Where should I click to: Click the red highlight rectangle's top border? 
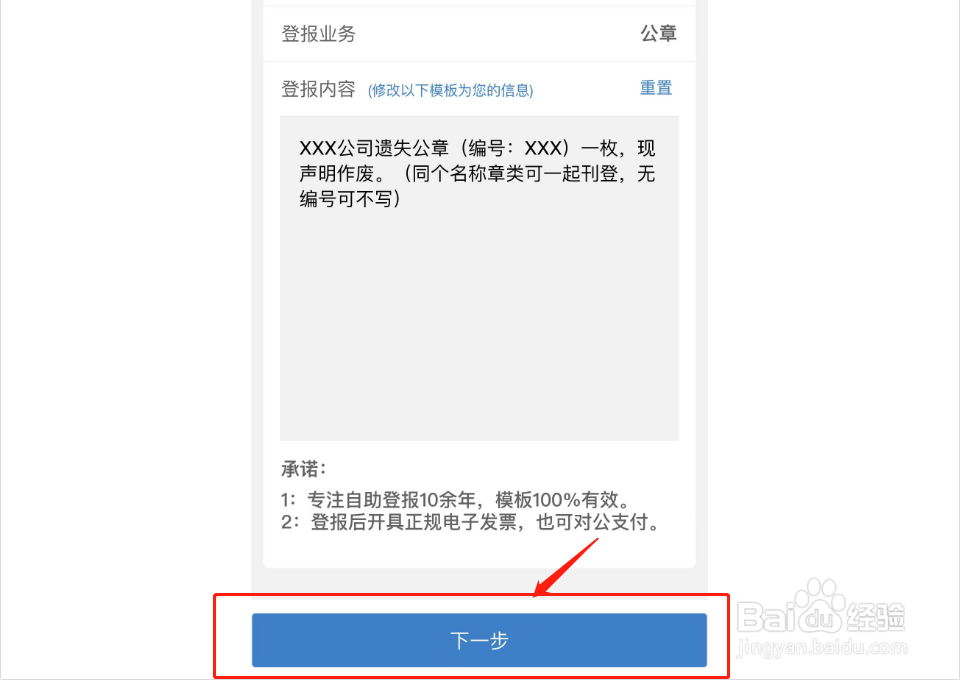tap(471, 594)
